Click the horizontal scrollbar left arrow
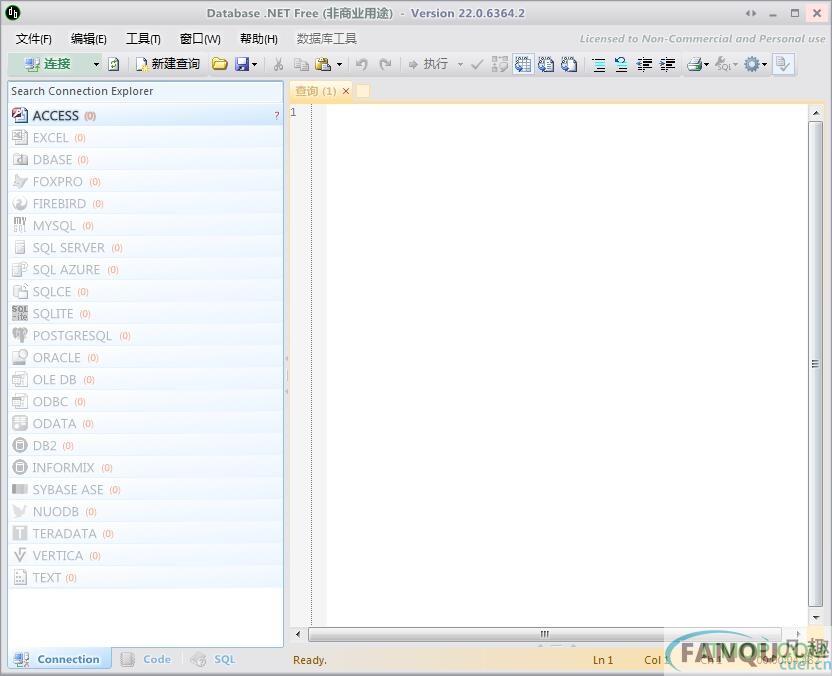 click(298, 634)
